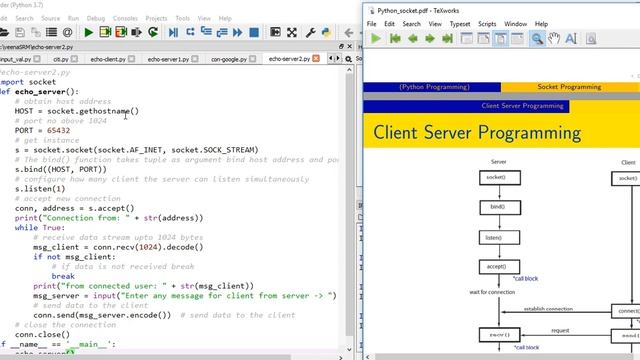
Task: Click Spyder's Save all files icon
Action: click(x=36, y=32)
